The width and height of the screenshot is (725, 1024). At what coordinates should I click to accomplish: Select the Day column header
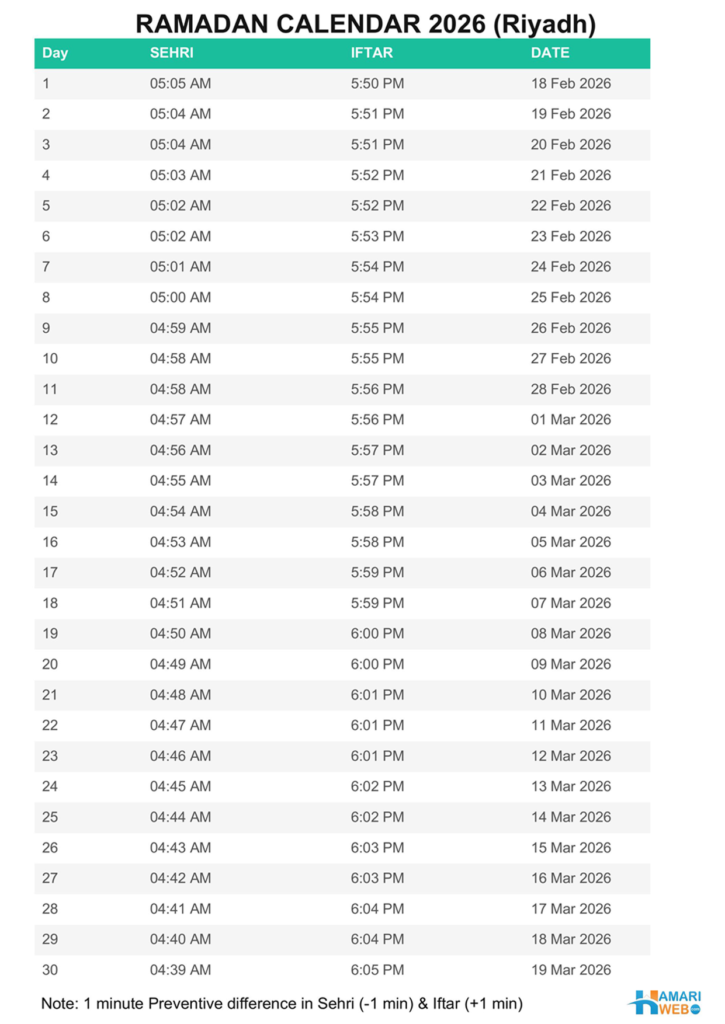click(55, 53)
